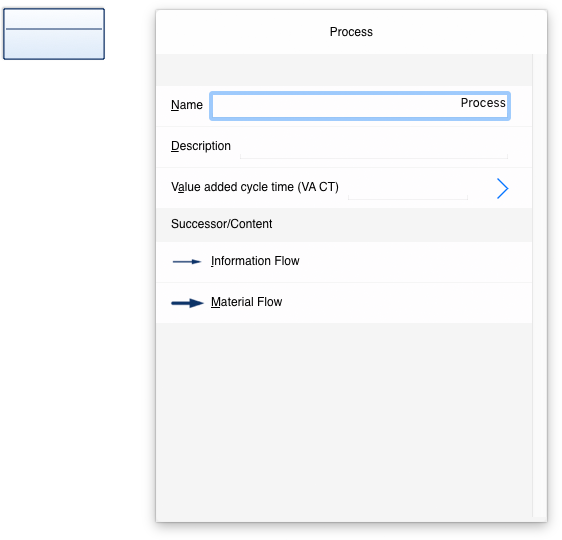Click the Value added cycle time (VA CT) label
The image size is (562, 540).
[255, 187]
